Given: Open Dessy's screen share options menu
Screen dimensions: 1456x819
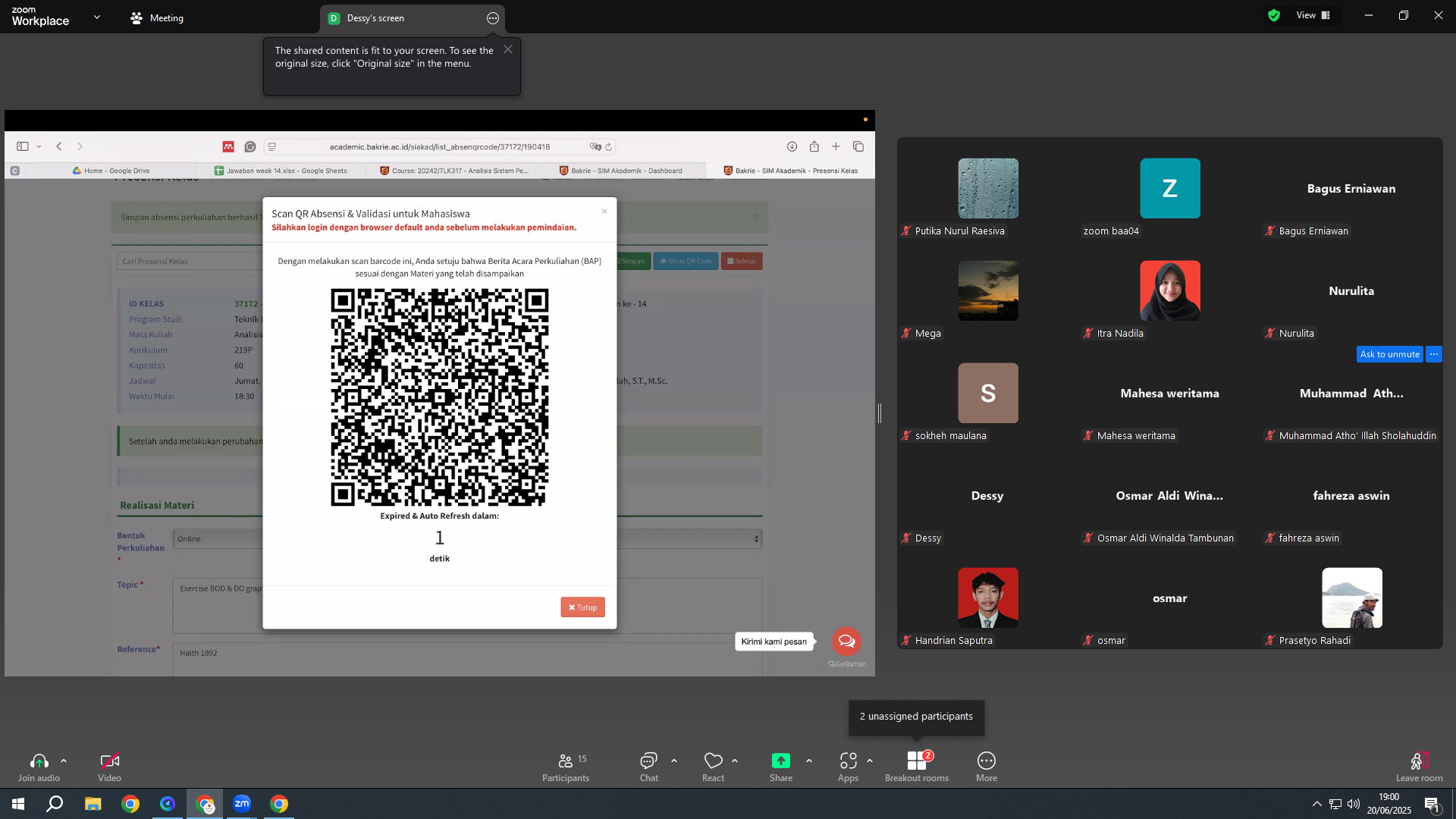Looking at the screenshot, I should [493, 18].
